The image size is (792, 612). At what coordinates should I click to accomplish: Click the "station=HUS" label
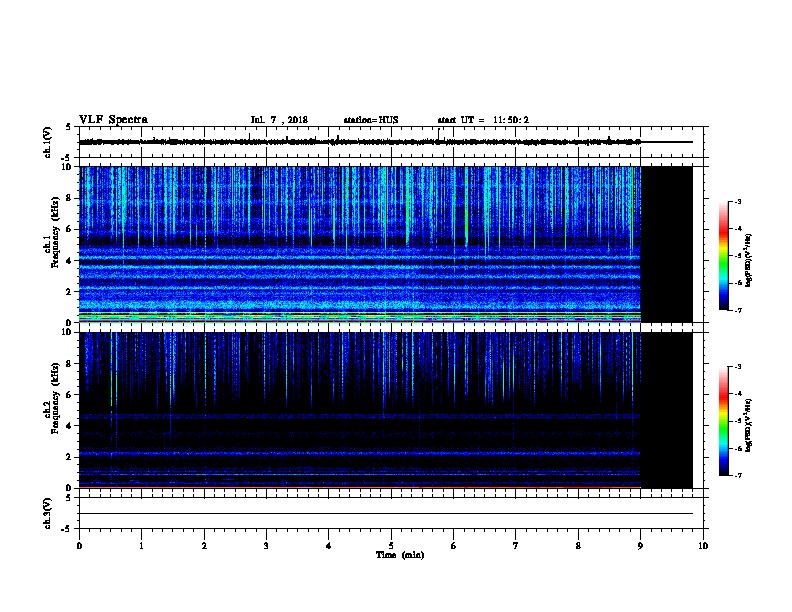click(371, 120)
